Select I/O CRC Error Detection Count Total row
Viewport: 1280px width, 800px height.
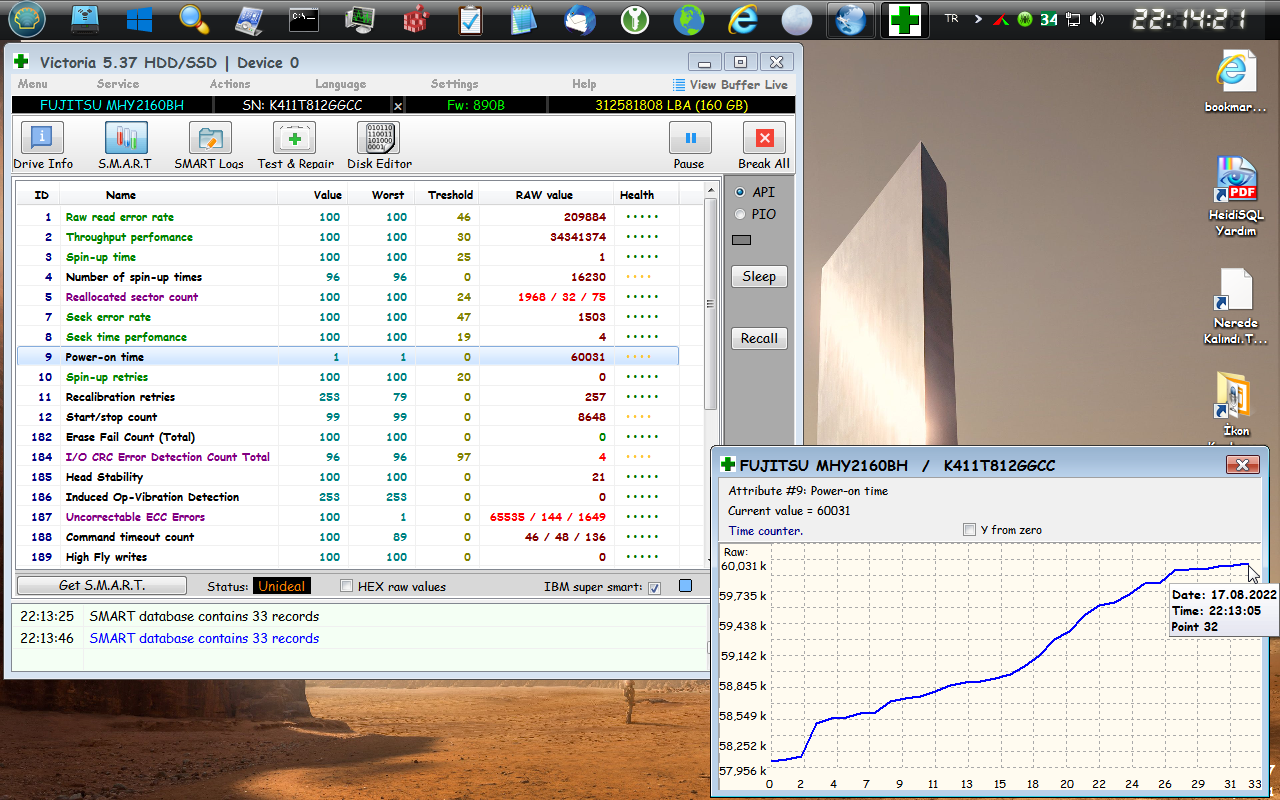pos(348,457)
